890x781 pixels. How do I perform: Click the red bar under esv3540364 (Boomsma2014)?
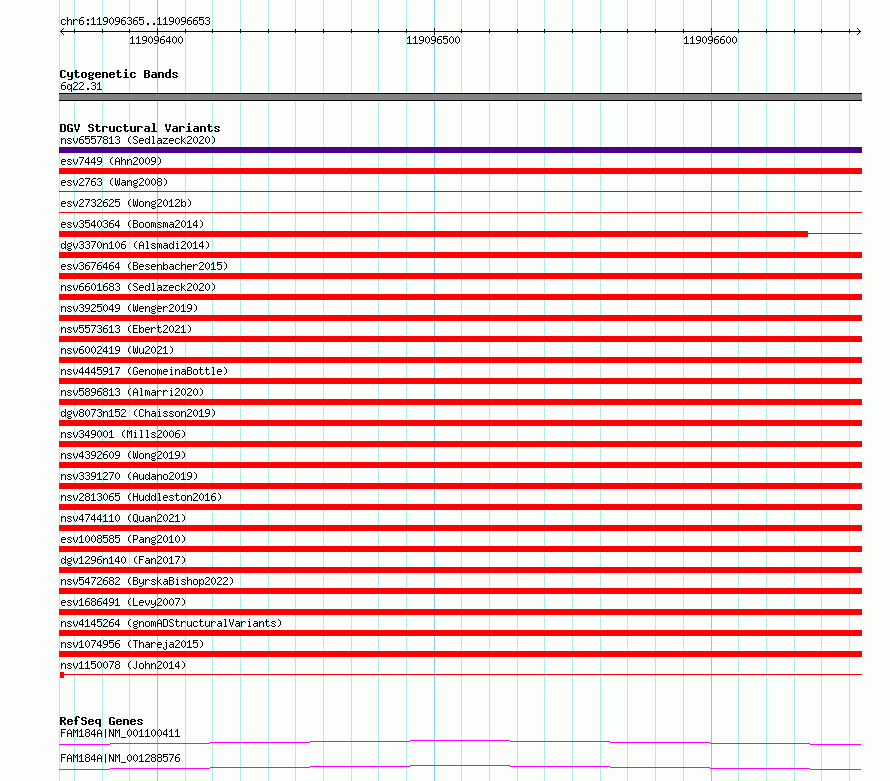pos(434,234)
